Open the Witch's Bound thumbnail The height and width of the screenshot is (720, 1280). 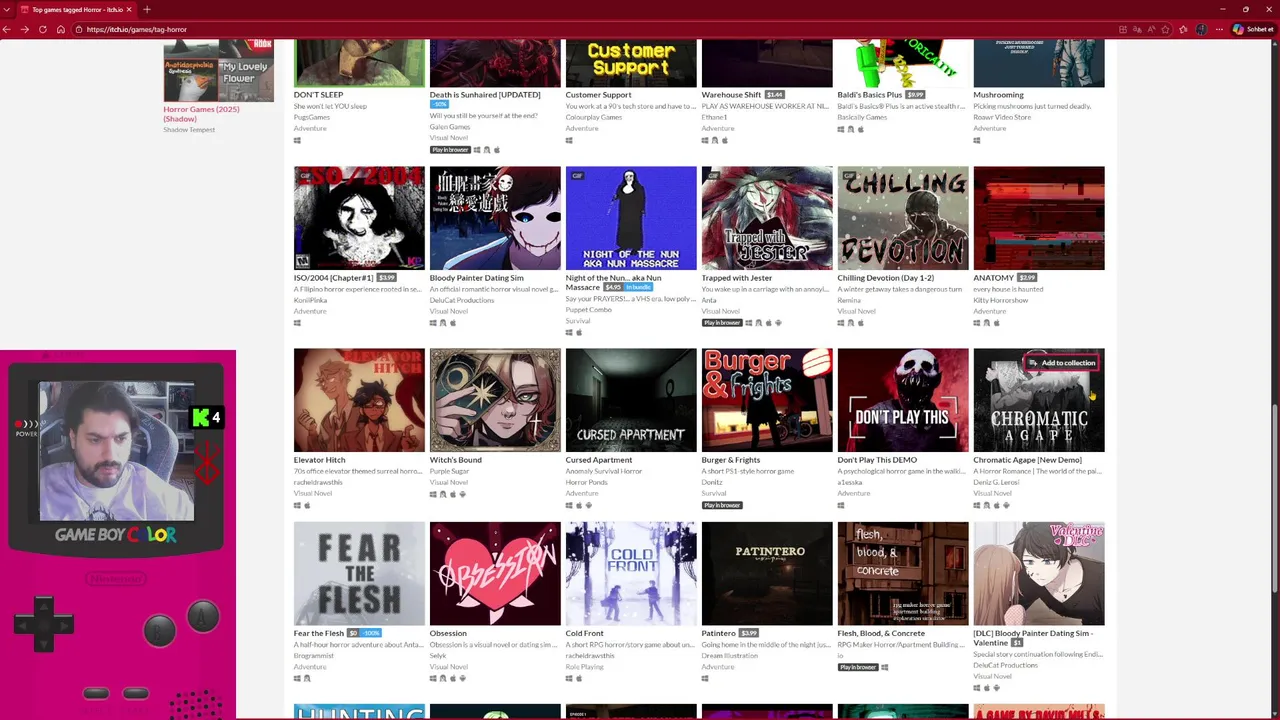495,400
